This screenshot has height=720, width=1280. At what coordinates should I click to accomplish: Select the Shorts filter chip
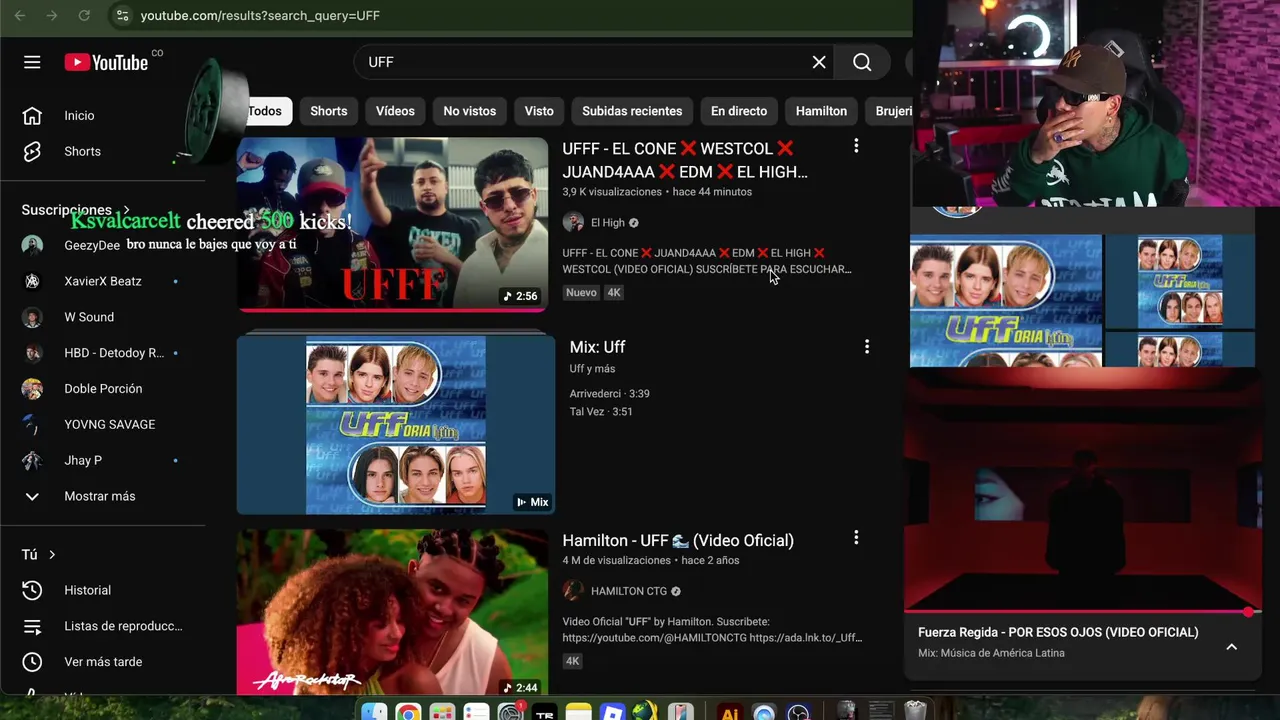(329, 111)
